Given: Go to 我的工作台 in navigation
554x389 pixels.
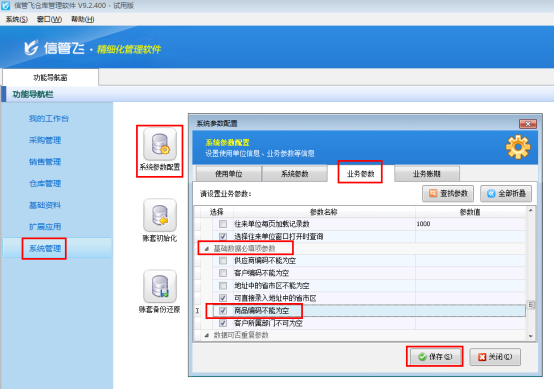Looking at the screenshot, I should (x=49, y=119).
